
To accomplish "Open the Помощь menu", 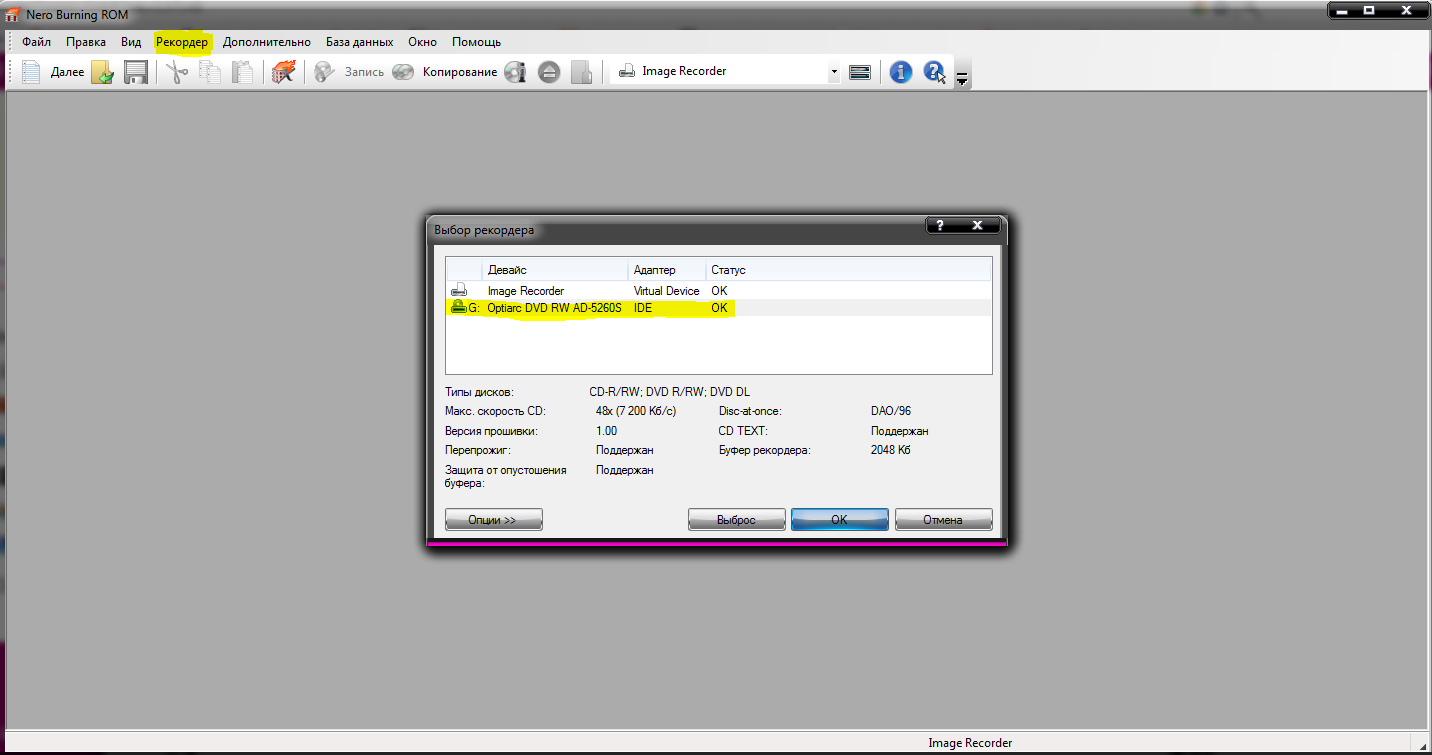I will point(476,42).
